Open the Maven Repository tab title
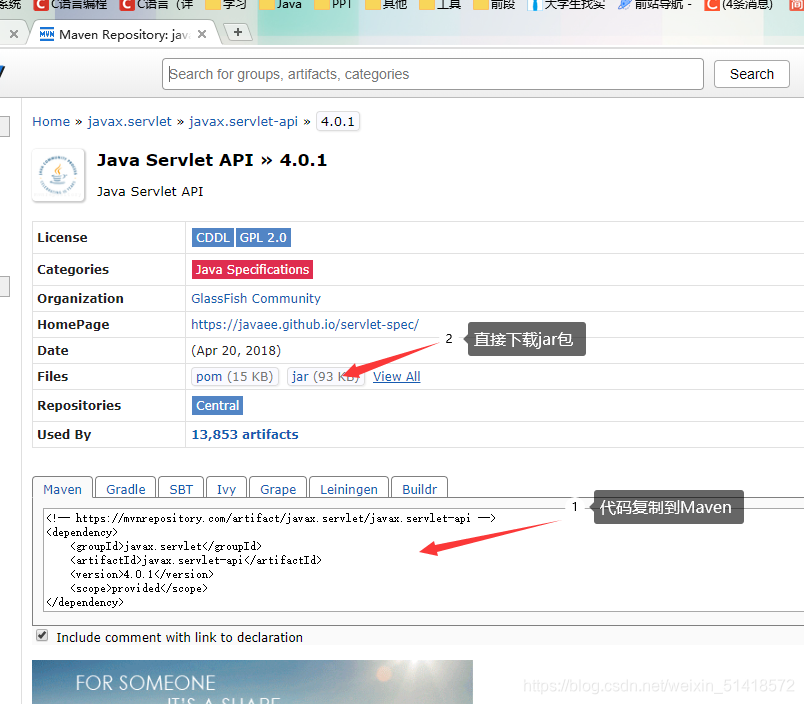 (x=125, y=34)
